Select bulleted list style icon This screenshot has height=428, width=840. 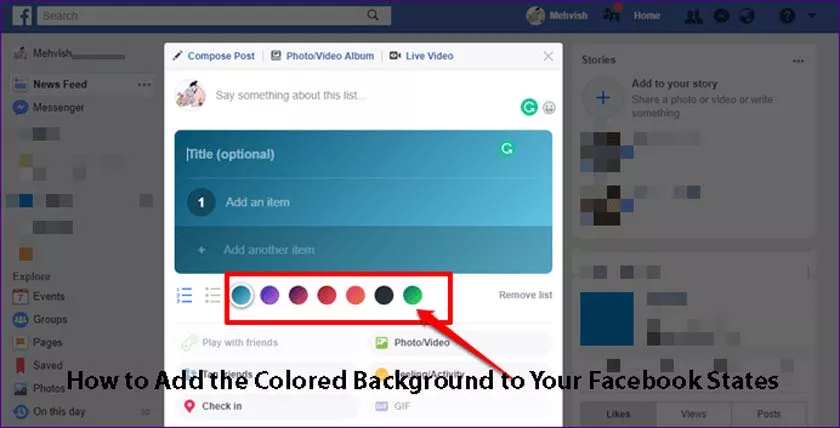pyautogui.click(x=213, y=295)
